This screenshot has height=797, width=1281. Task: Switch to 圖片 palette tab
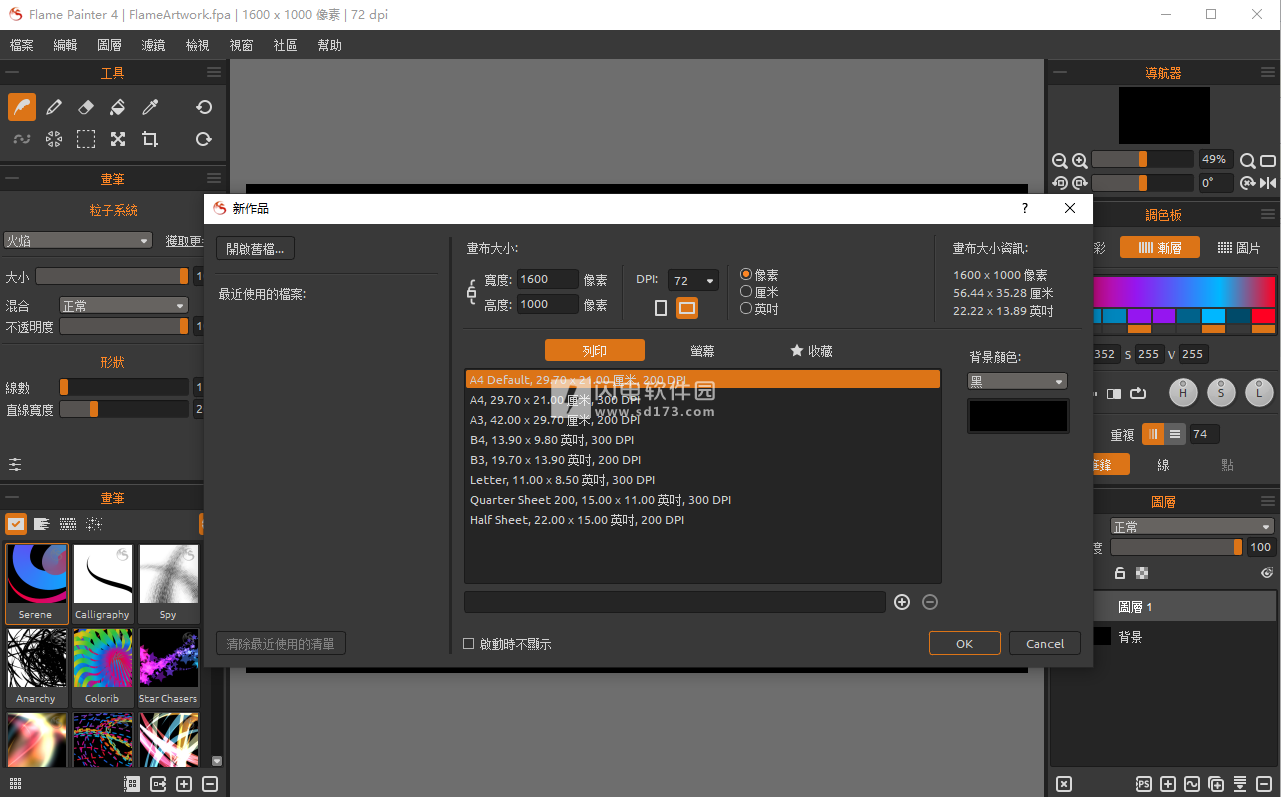[x=1239, y=247]
